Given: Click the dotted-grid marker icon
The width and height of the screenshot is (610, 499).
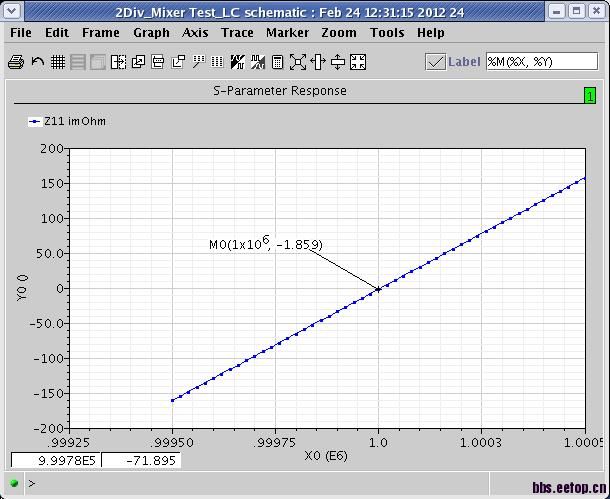Looking at the screenshot, I should pyautogui.click(x=198, y=62).
